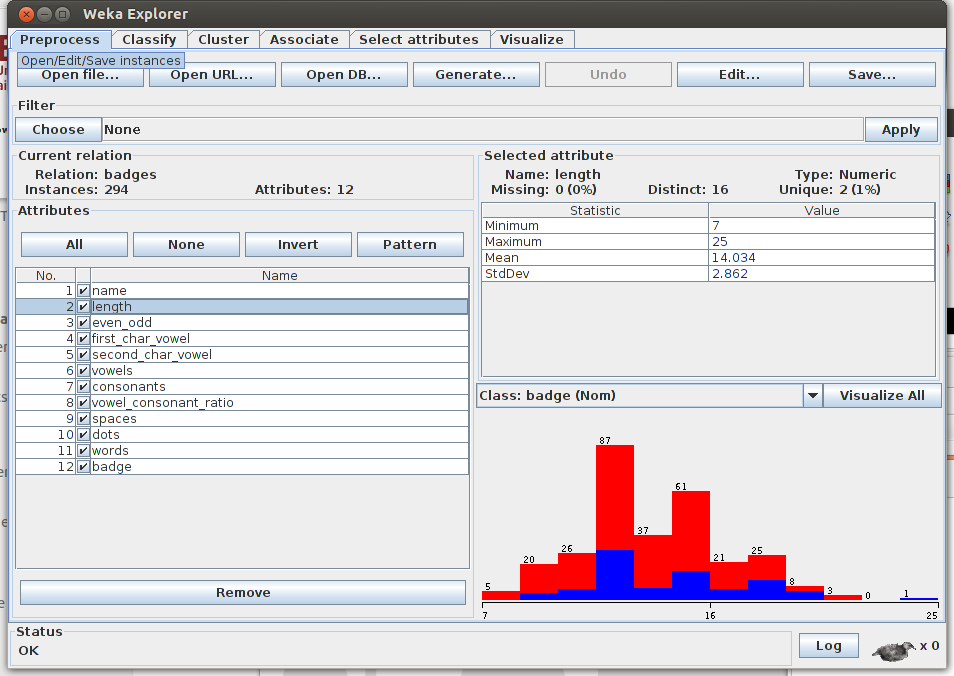This screenshot has height=676, width=954.
Task: Click the Weka bird icon in status bar
Action: click(x=894, y=649)
